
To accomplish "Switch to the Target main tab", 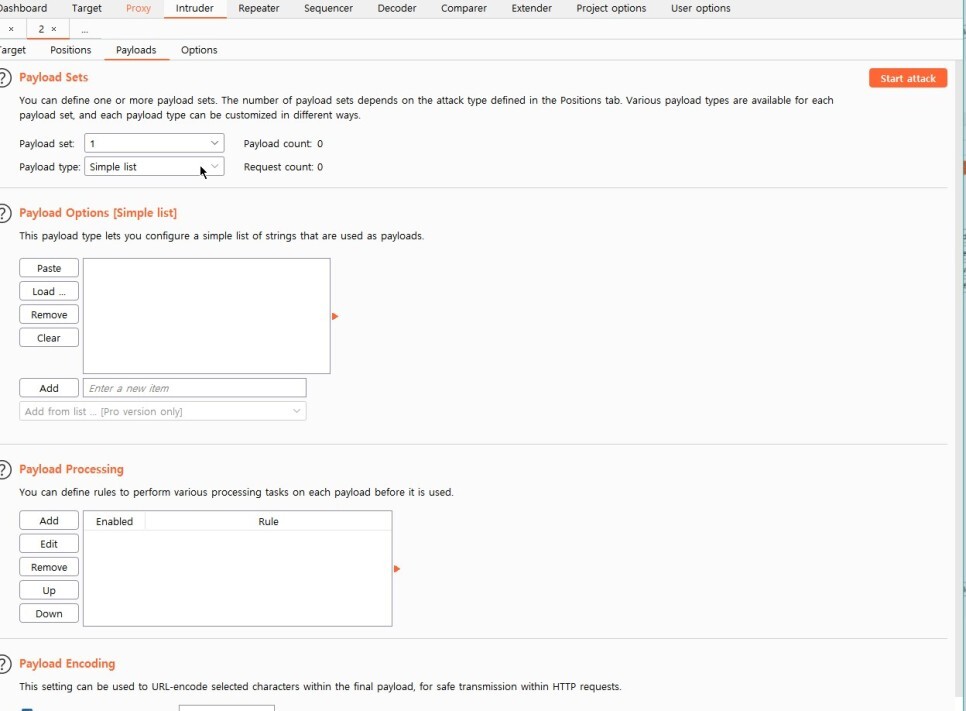I will tap(86, 8).
